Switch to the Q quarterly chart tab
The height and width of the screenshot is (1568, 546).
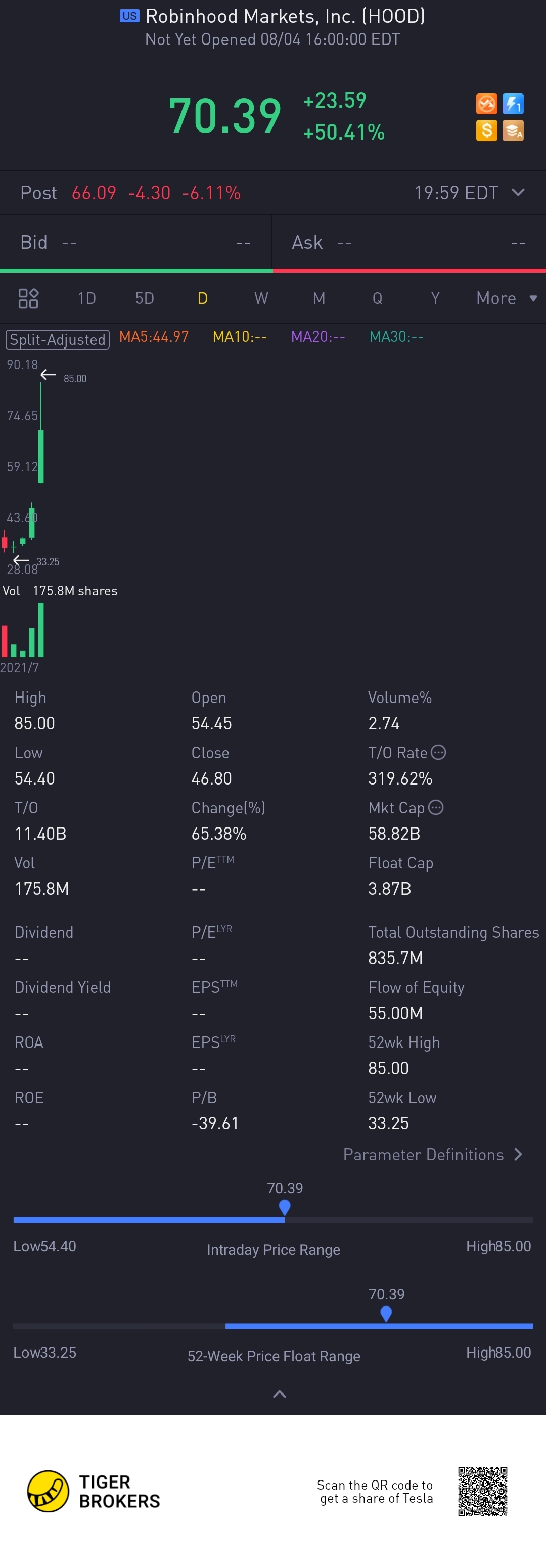[x=377, y=298]
